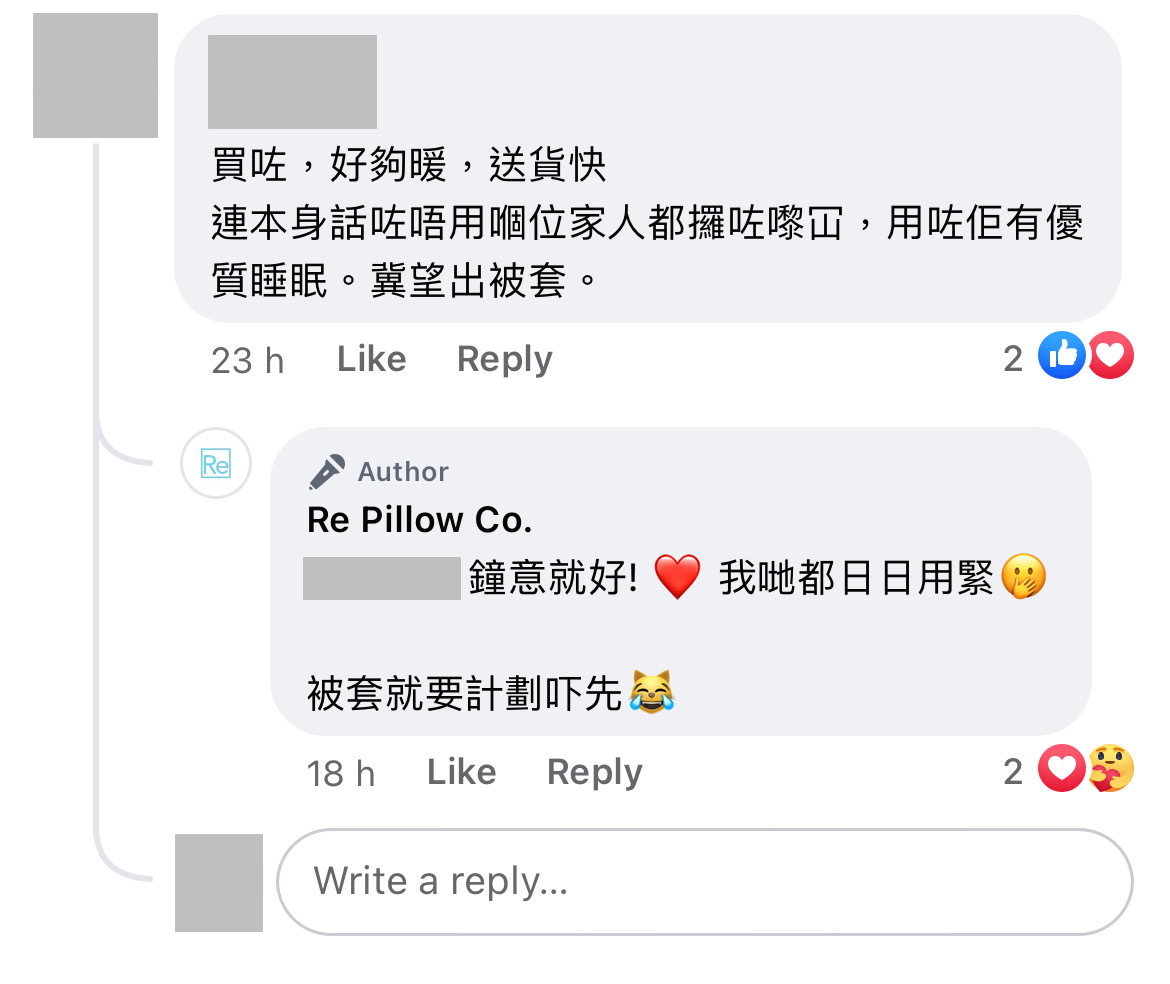This screenshot has height=984, width=1170.
Task: Click the Re Pillow Co. logo avatar
Action: (x=215, y=463)
